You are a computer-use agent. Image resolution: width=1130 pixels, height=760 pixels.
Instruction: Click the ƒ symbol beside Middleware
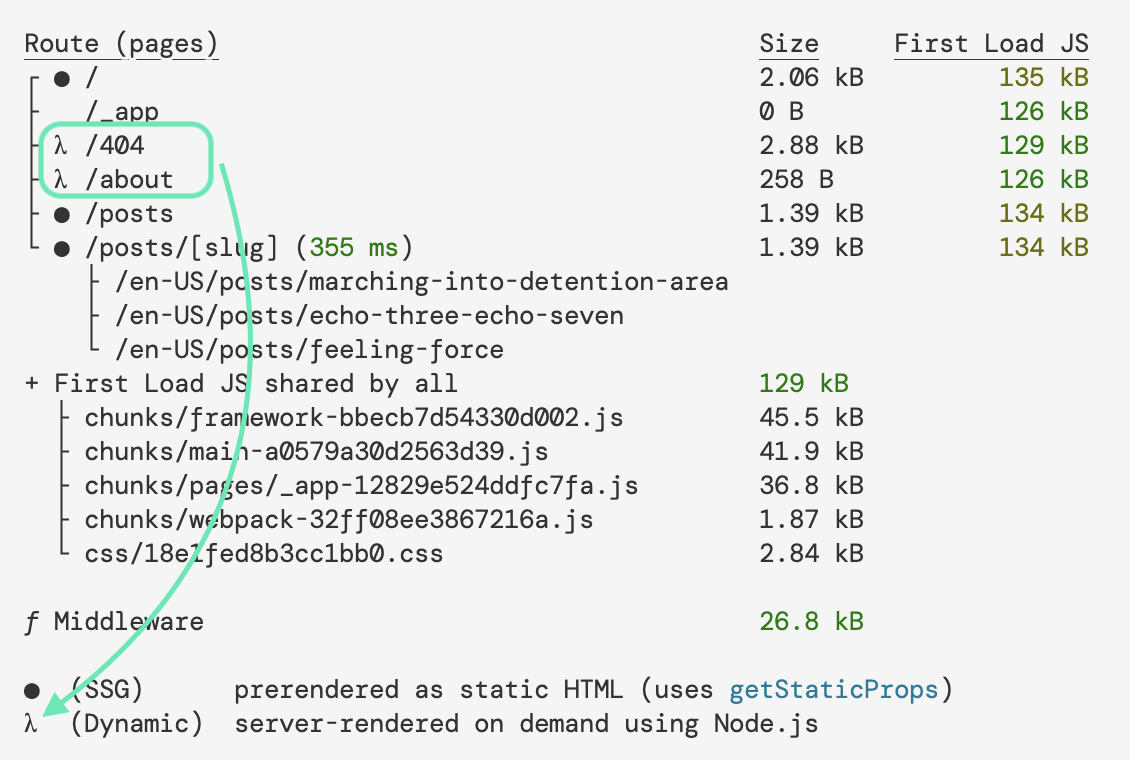click(32, 622)
